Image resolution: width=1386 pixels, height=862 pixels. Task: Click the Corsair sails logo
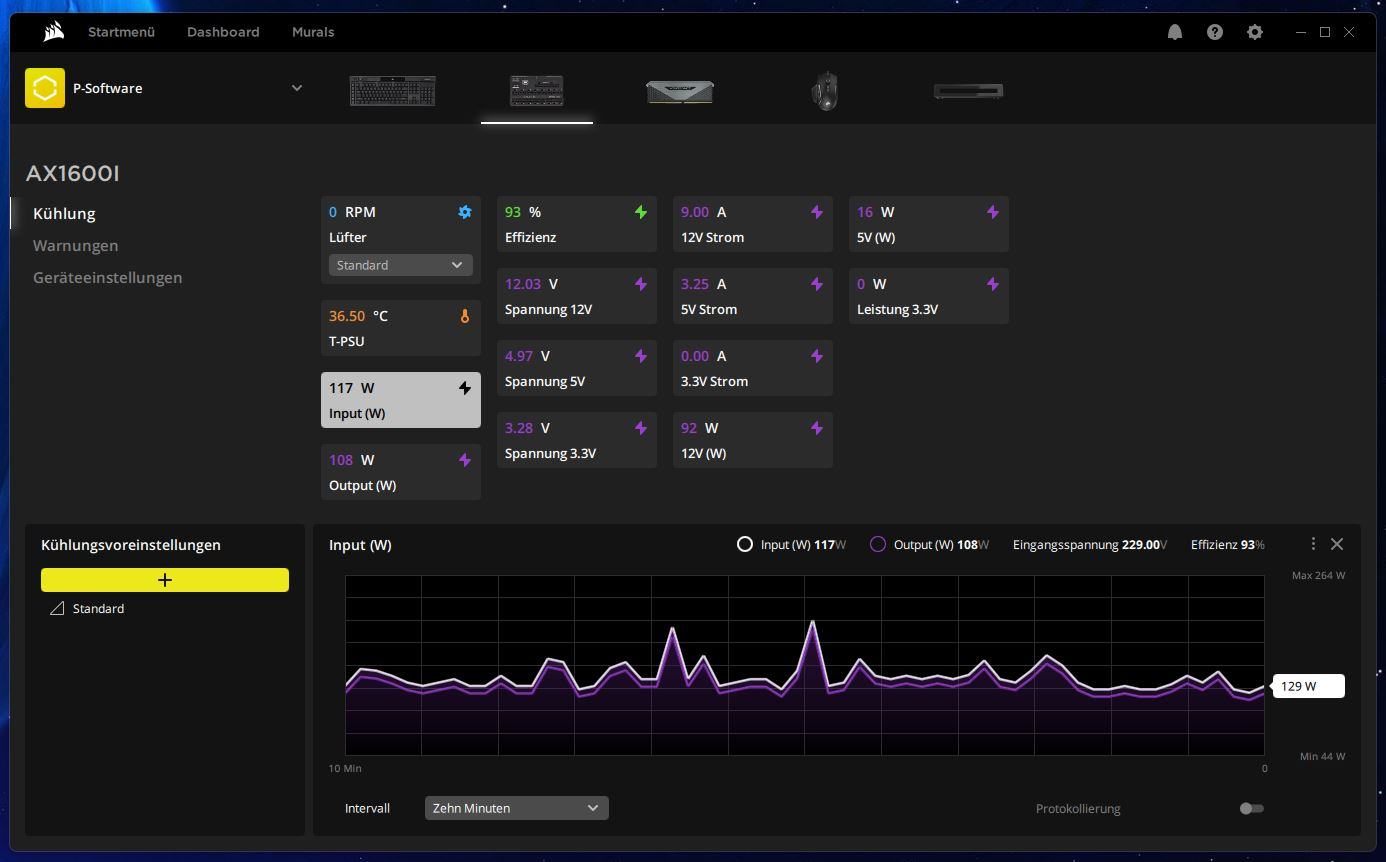pos(54,32)
